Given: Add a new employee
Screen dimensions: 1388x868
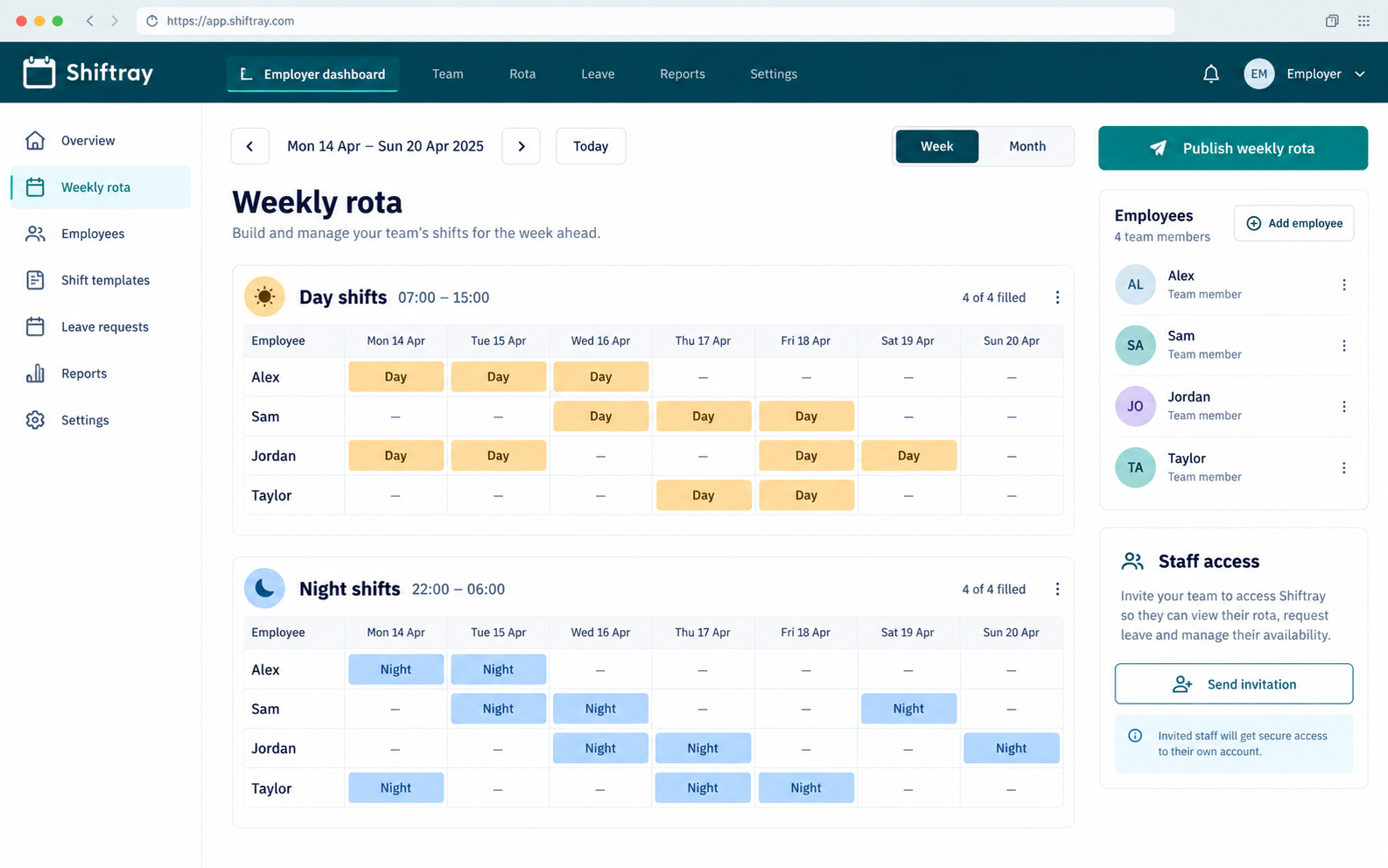Looking at the screenshot, I should pyautogui.click(x=1293, y=223).
